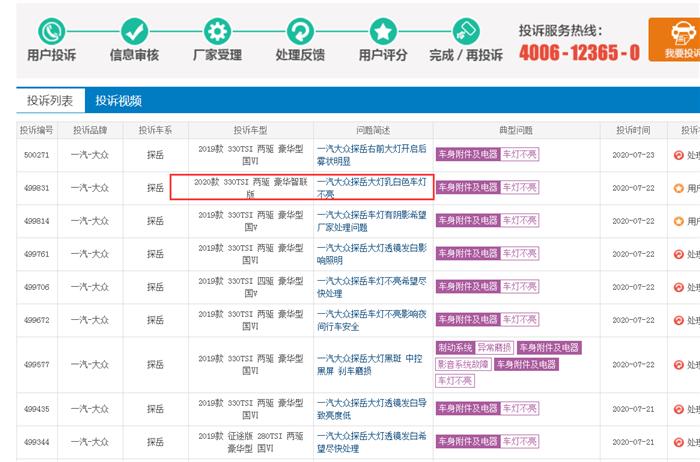Screen dimensions: 700x462
Task: Click the orange 我要投诉 car button
Action: 675,40
